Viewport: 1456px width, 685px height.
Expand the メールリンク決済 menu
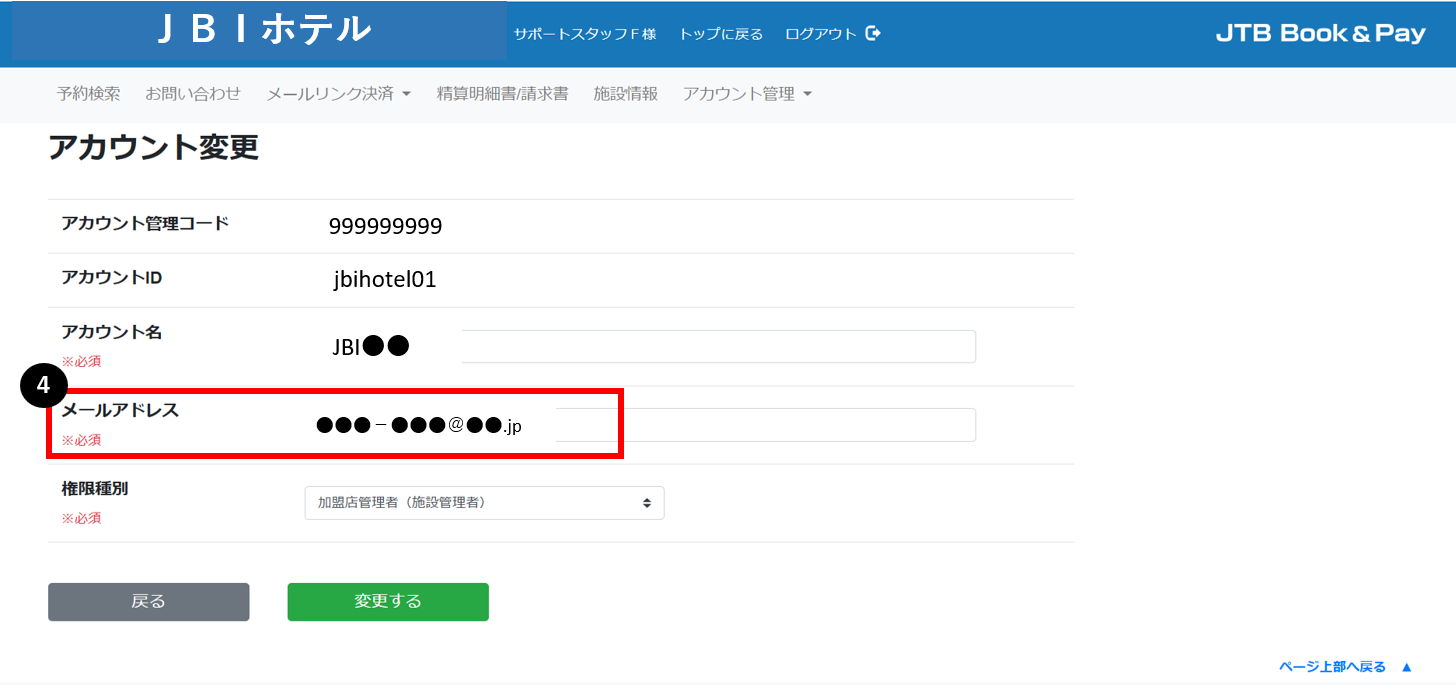339,94
